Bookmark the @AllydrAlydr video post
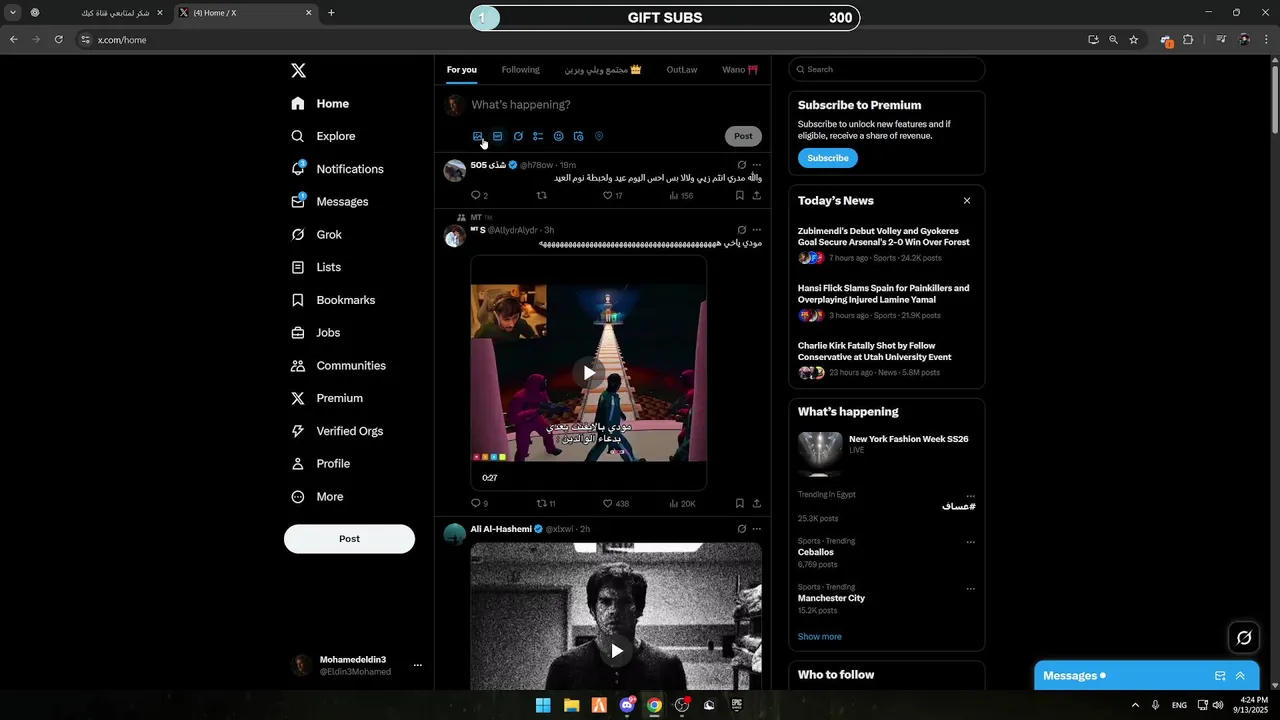 point(739,504)
